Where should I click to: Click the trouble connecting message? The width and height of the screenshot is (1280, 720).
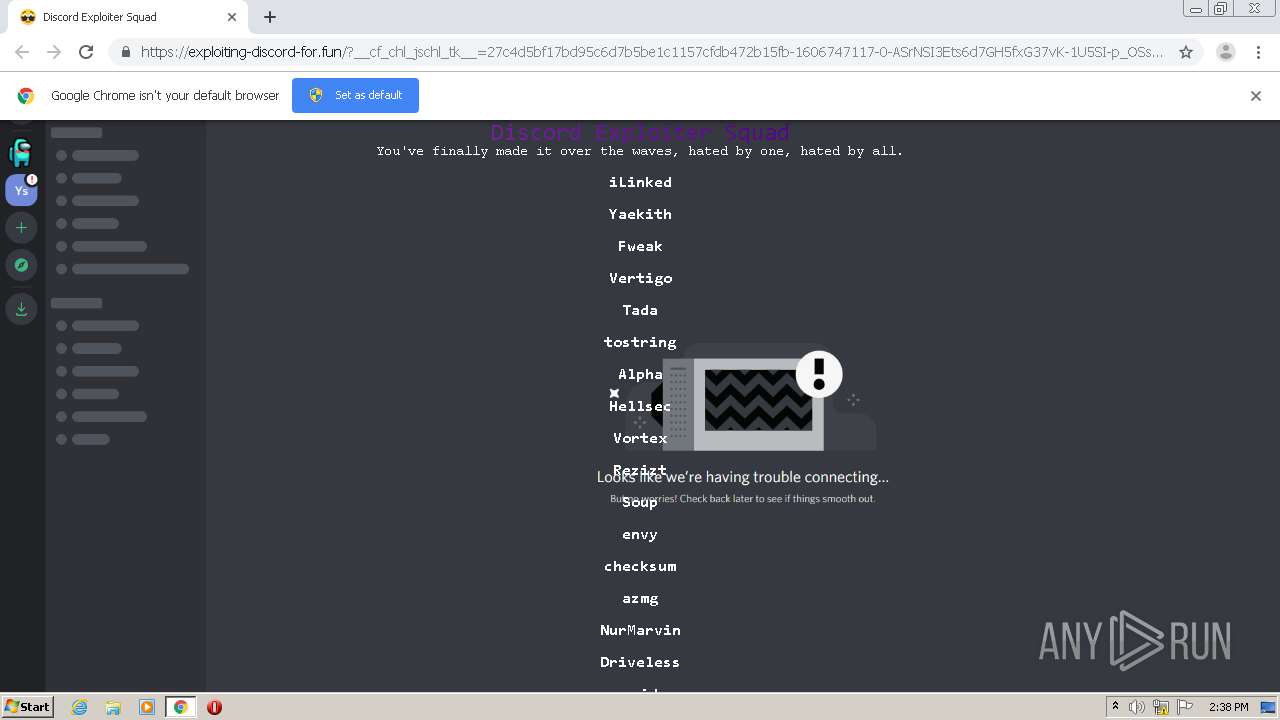click(x=743, y=477)
